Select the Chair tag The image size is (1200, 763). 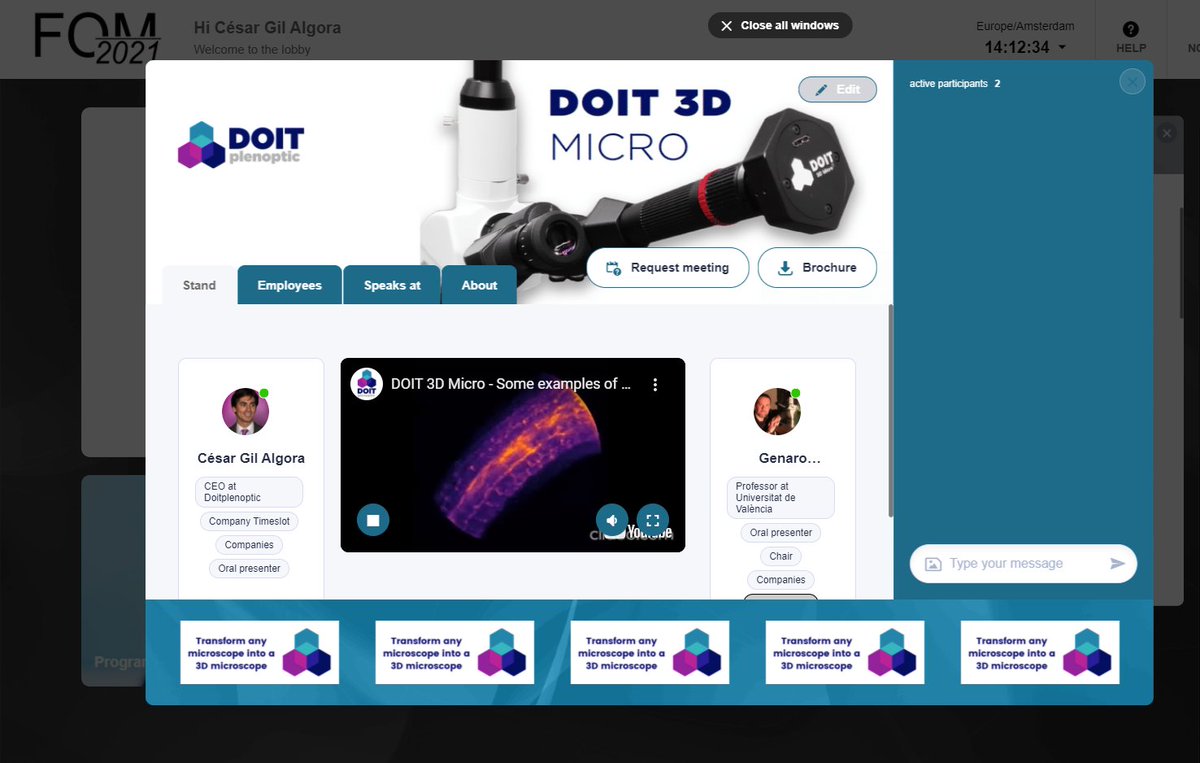click(781, 556)
